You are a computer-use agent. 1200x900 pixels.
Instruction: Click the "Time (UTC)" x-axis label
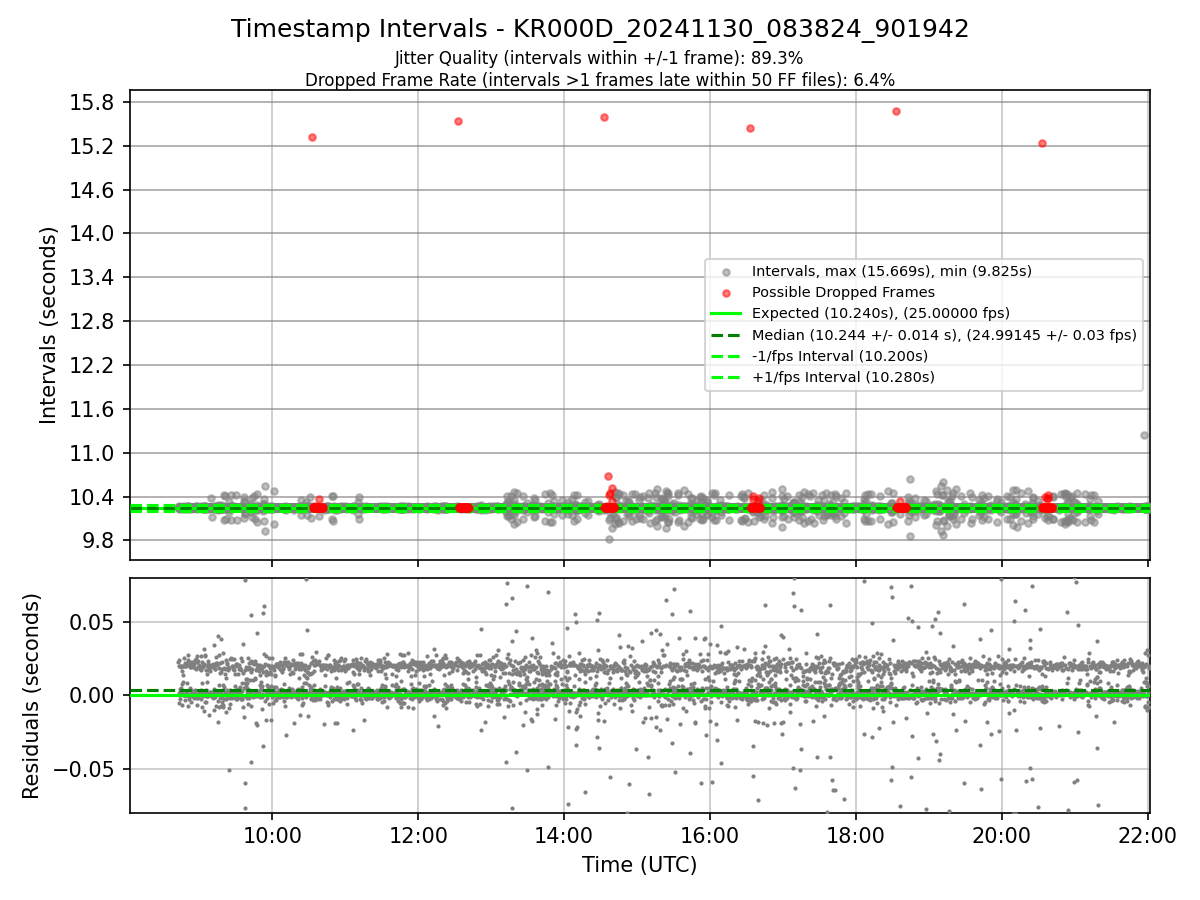pyautogui.click(x=640, y=864)
